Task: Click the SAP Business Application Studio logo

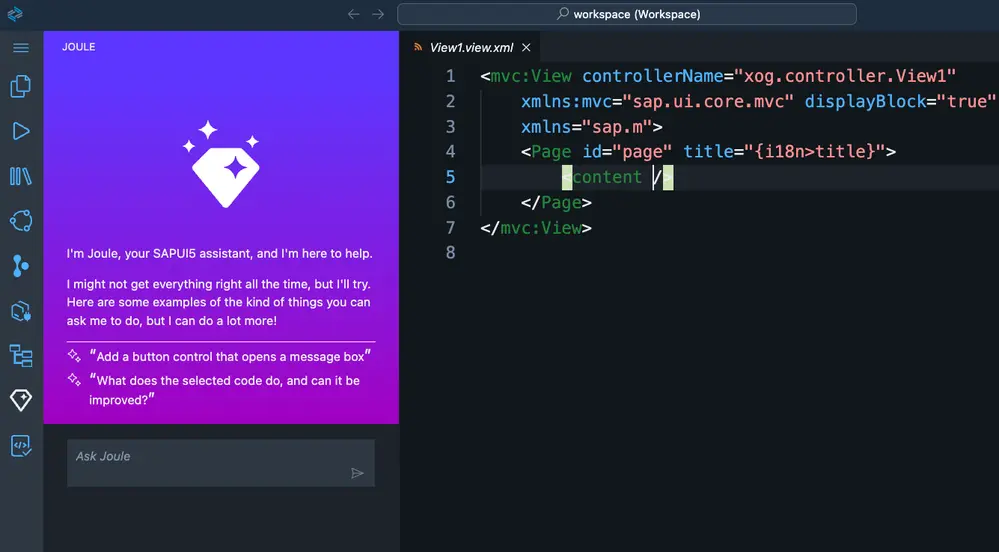Action: [x=15, y=14]
